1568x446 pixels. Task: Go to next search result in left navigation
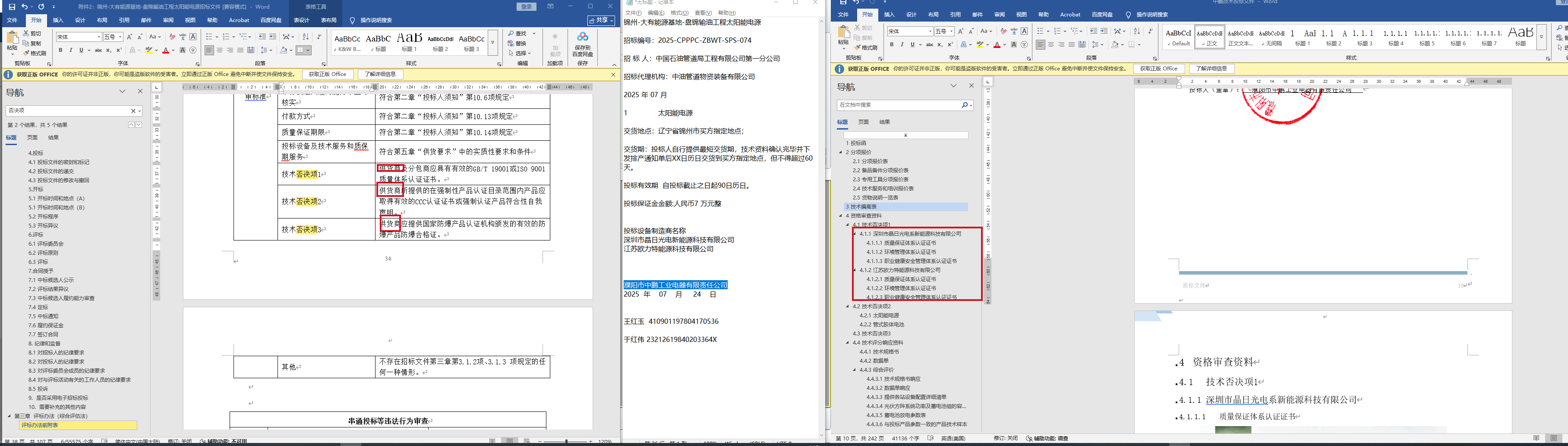pyautogui.click(x=139, y=125)
